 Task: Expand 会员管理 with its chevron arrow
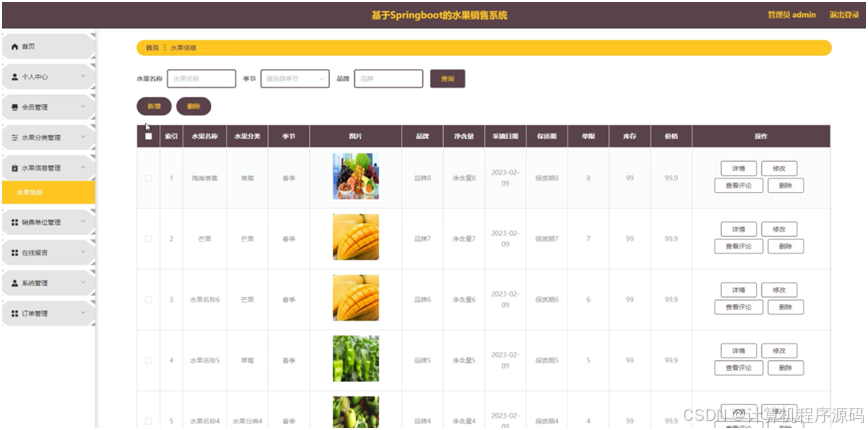click(x=83, y=107)
